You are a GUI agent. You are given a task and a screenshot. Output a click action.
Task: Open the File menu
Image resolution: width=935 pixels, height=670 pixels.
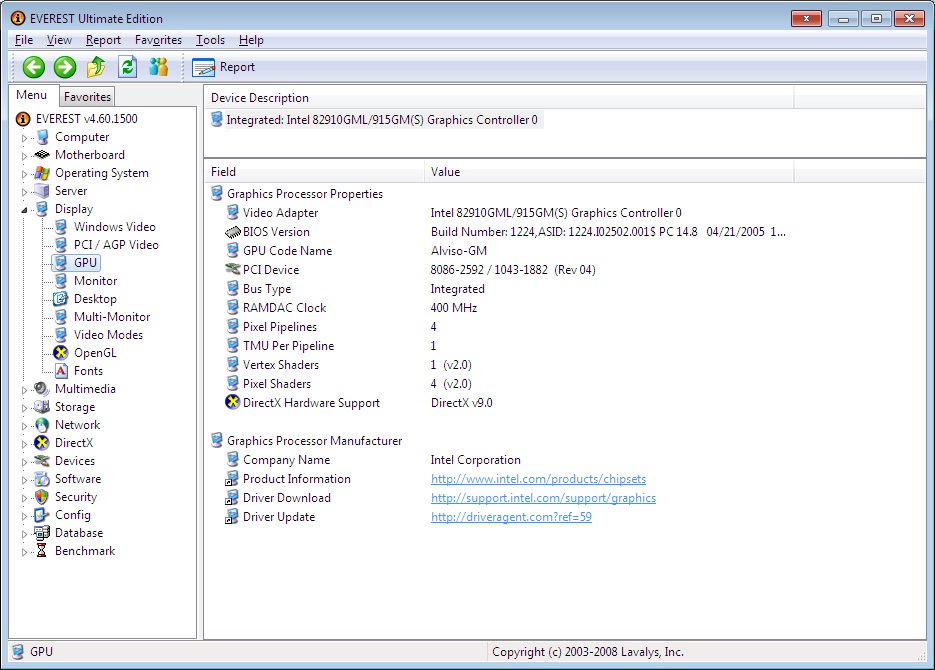pos(24,40)
